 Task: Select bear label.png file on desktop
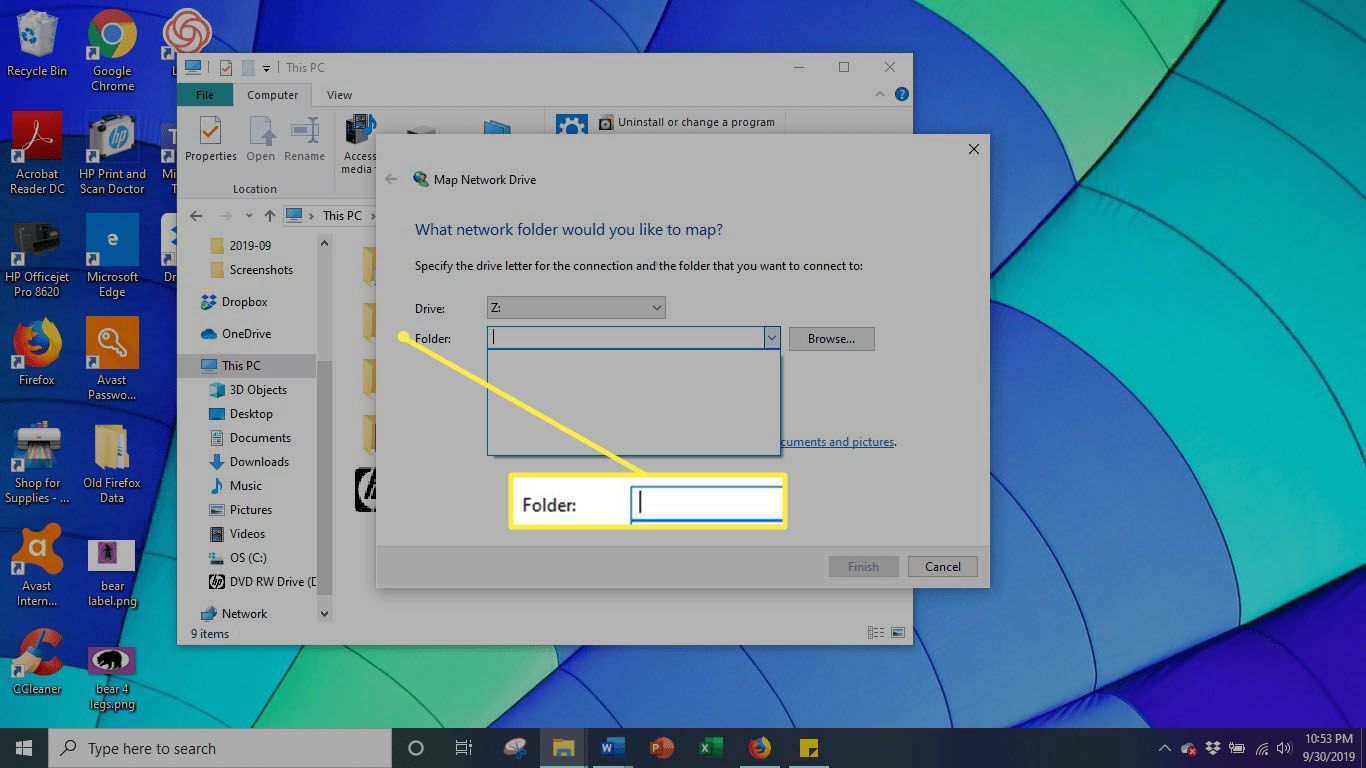112,573
